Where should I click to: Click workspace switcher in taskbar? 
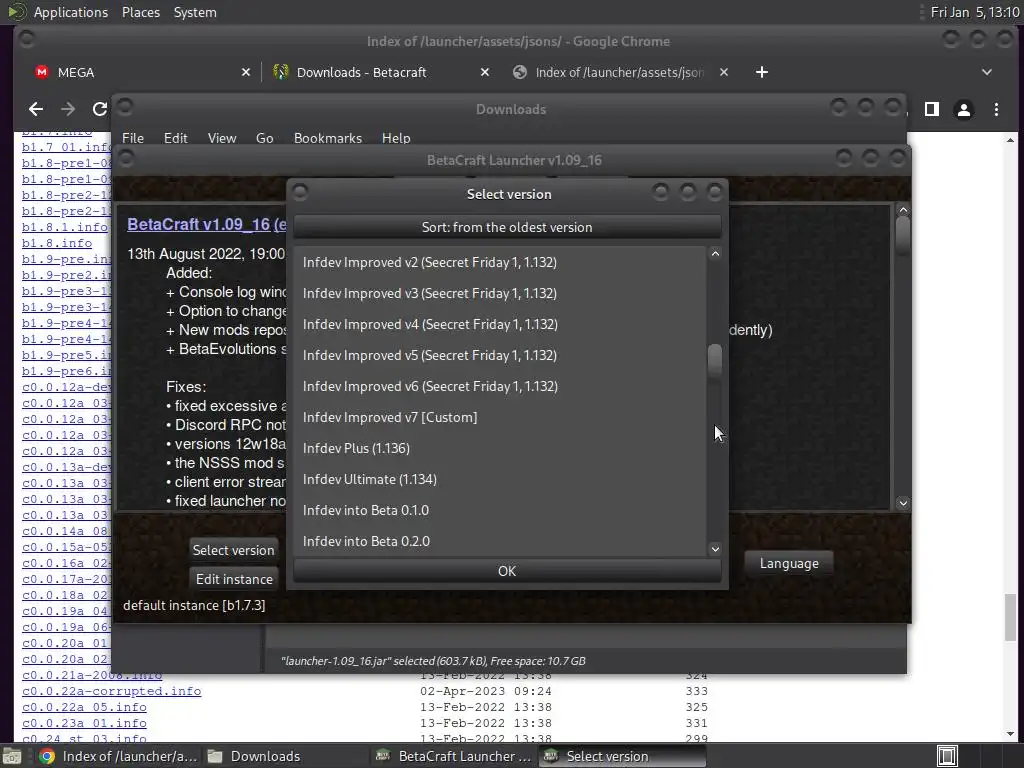pos(947,756)
